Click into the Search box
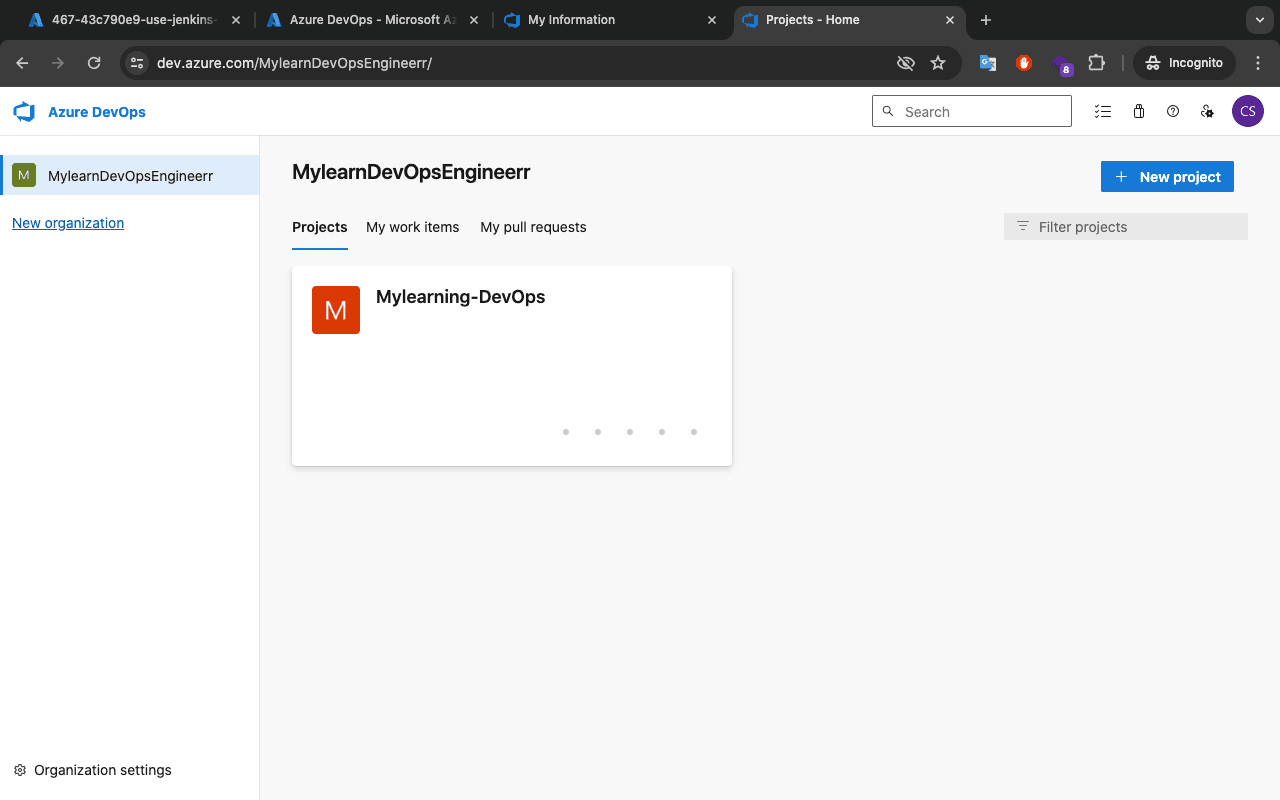 coord(972,112)
